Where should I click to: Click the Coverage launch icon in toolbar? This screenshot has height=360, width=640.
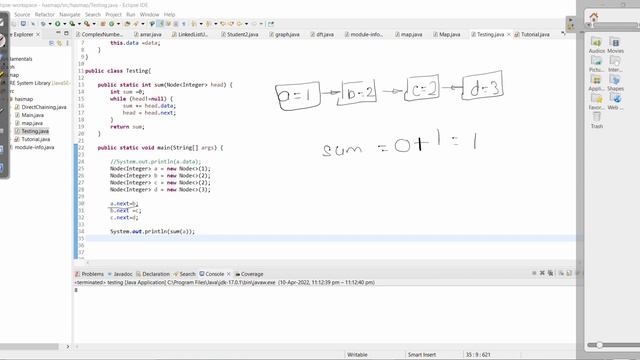pos(72,24)
